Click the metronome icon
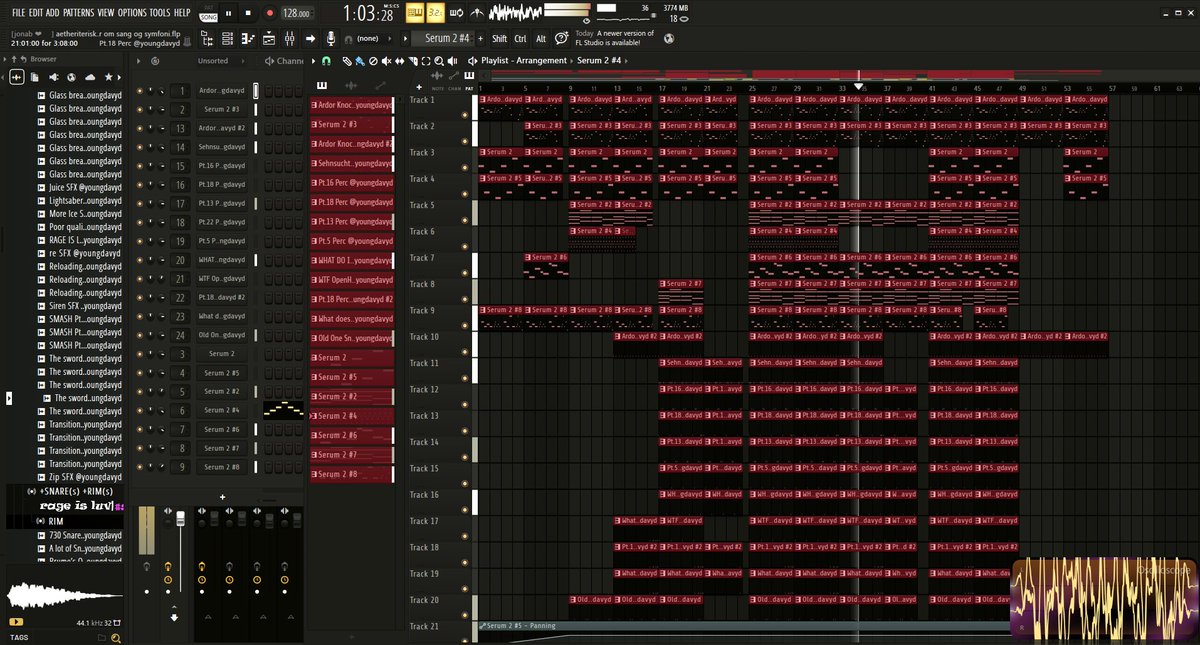 click(477, 13)
